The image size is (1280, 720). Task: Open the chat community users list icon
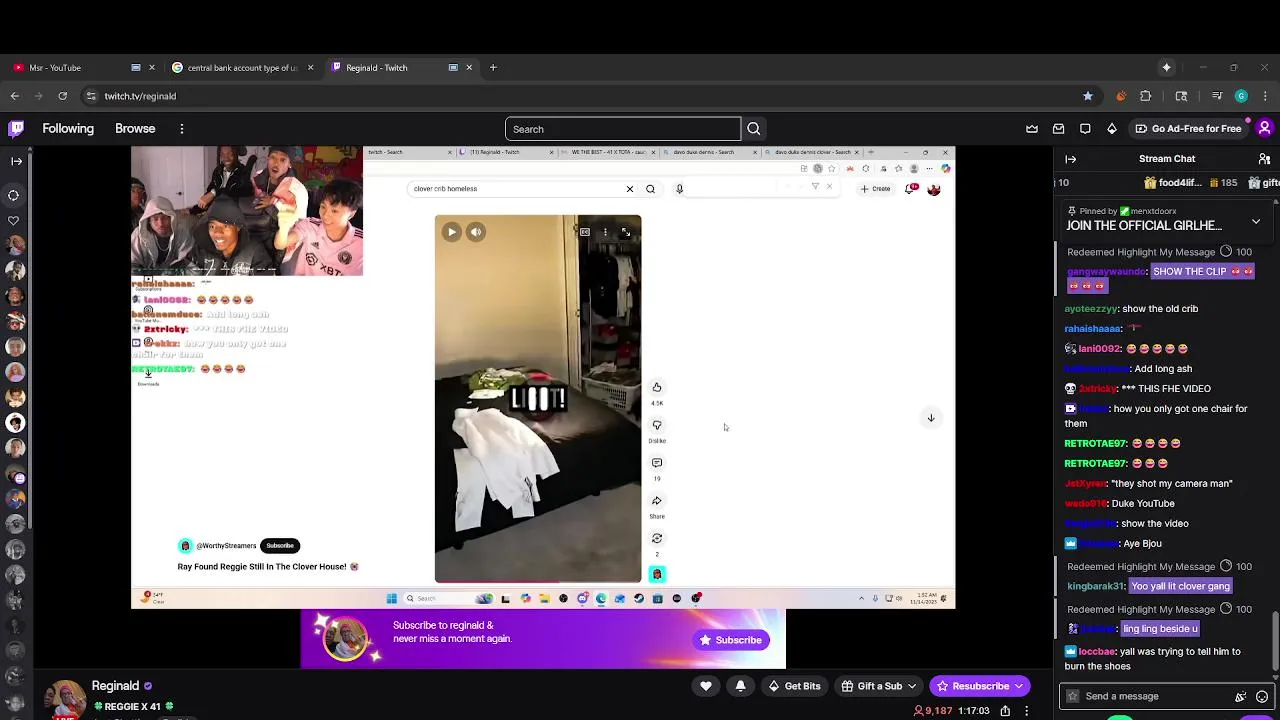(1264, 159)
